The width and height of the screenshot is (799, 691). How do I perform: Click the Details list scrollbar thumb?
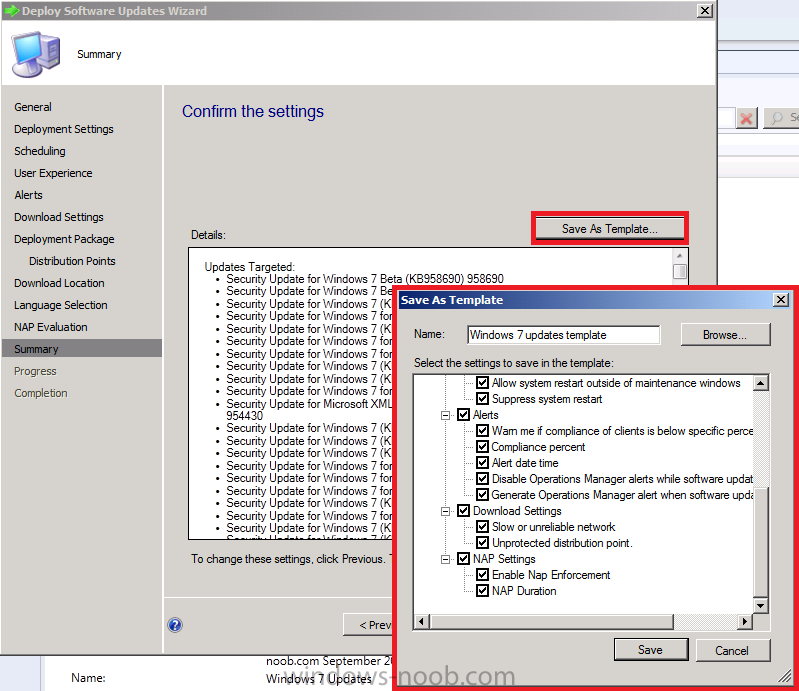(680, 271)
